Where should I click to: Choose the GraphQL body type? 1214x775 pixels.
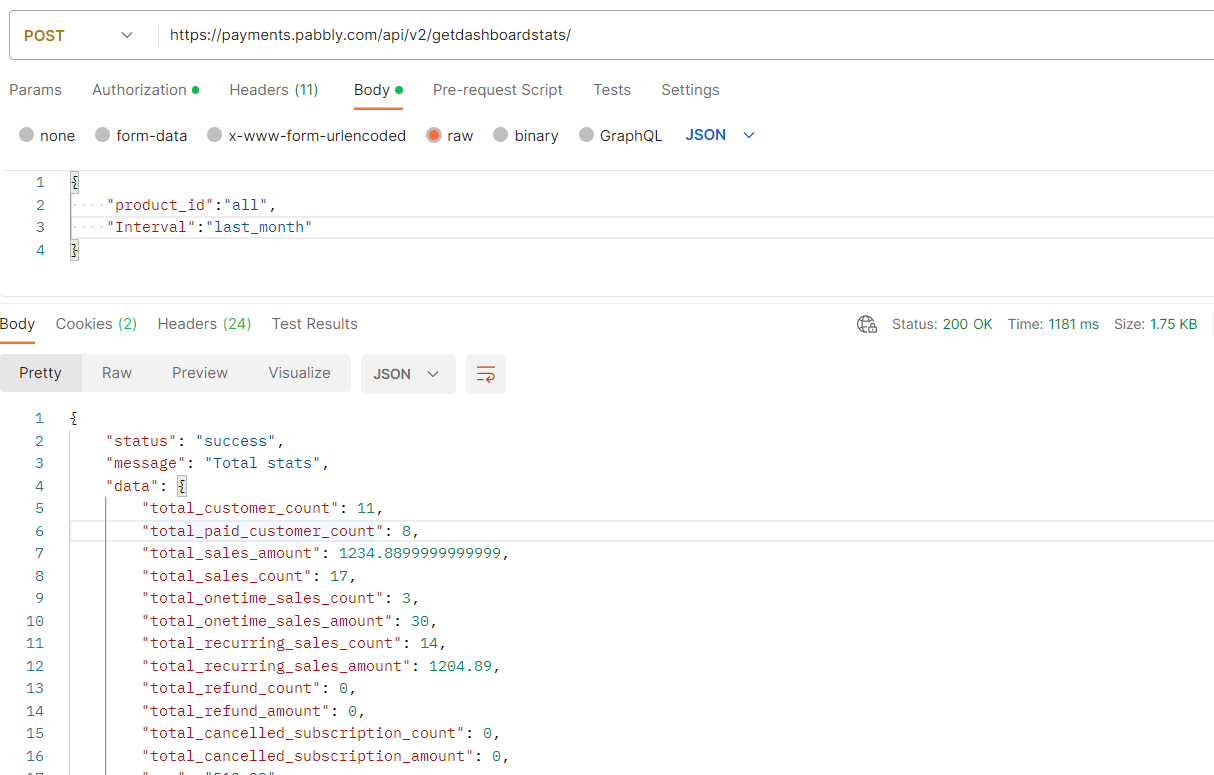click(x=620, y=135)
